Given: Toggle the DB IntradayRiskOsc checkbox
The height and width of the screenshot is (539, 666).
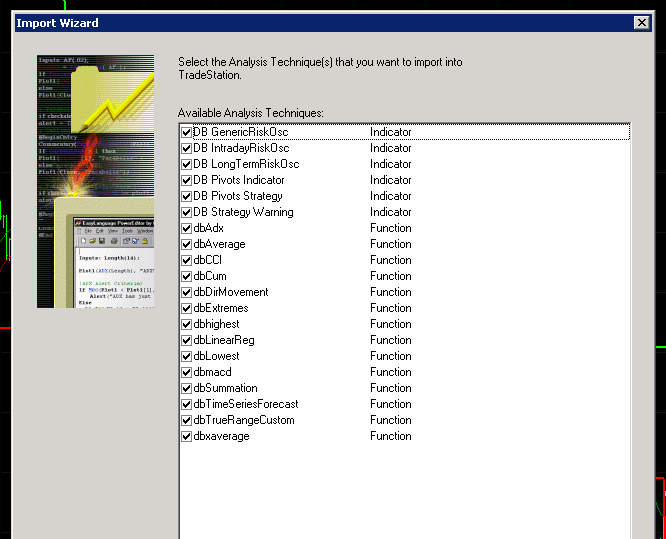Looking at the screenshot, I should pos(187,148).
